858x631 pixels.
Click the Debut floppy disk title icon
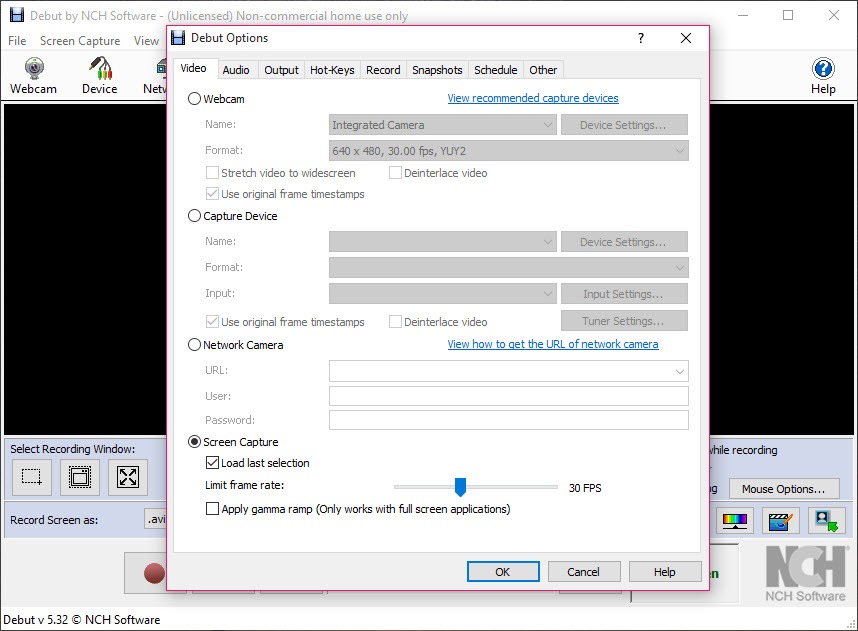tap(178, 38)
